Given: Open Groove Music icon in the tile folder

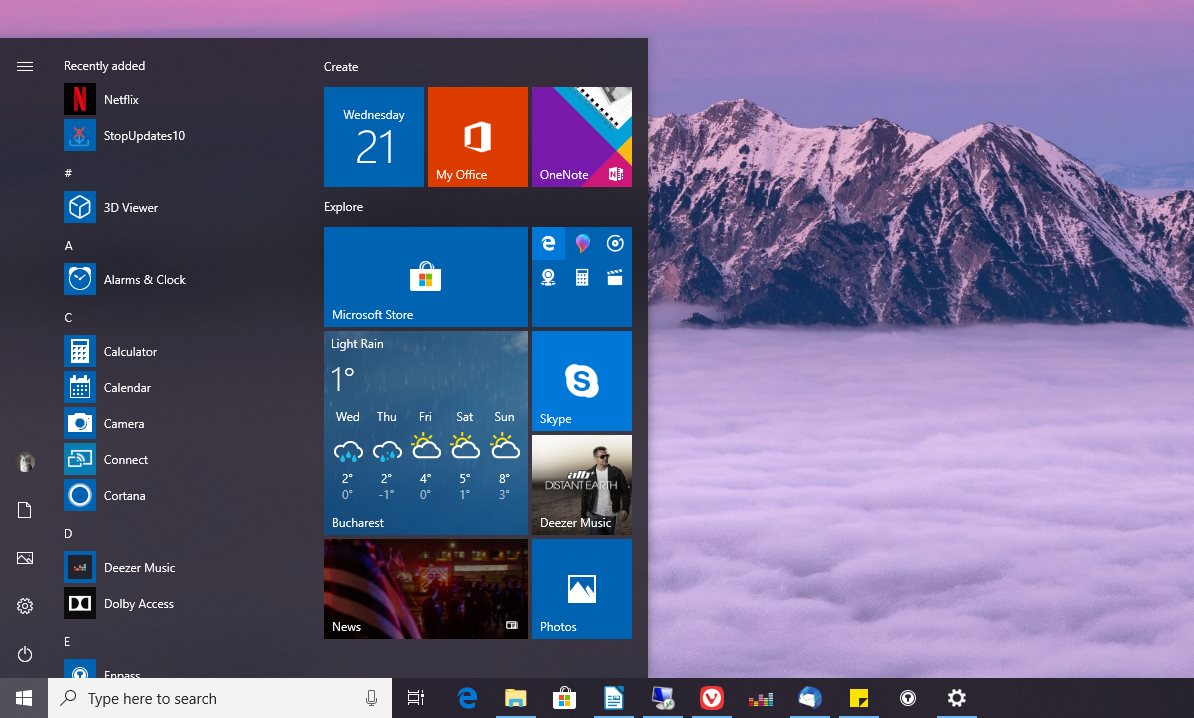Looking at the screenshot, I should (x=615, y=244).
